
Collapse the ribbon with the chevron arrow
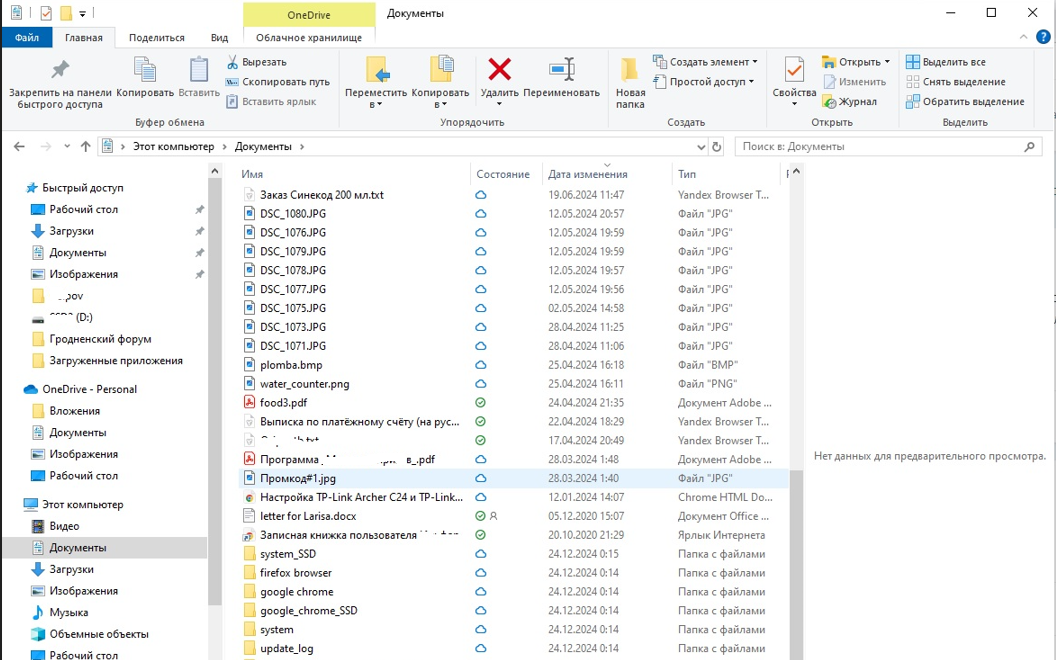[x=1023, y=37]
